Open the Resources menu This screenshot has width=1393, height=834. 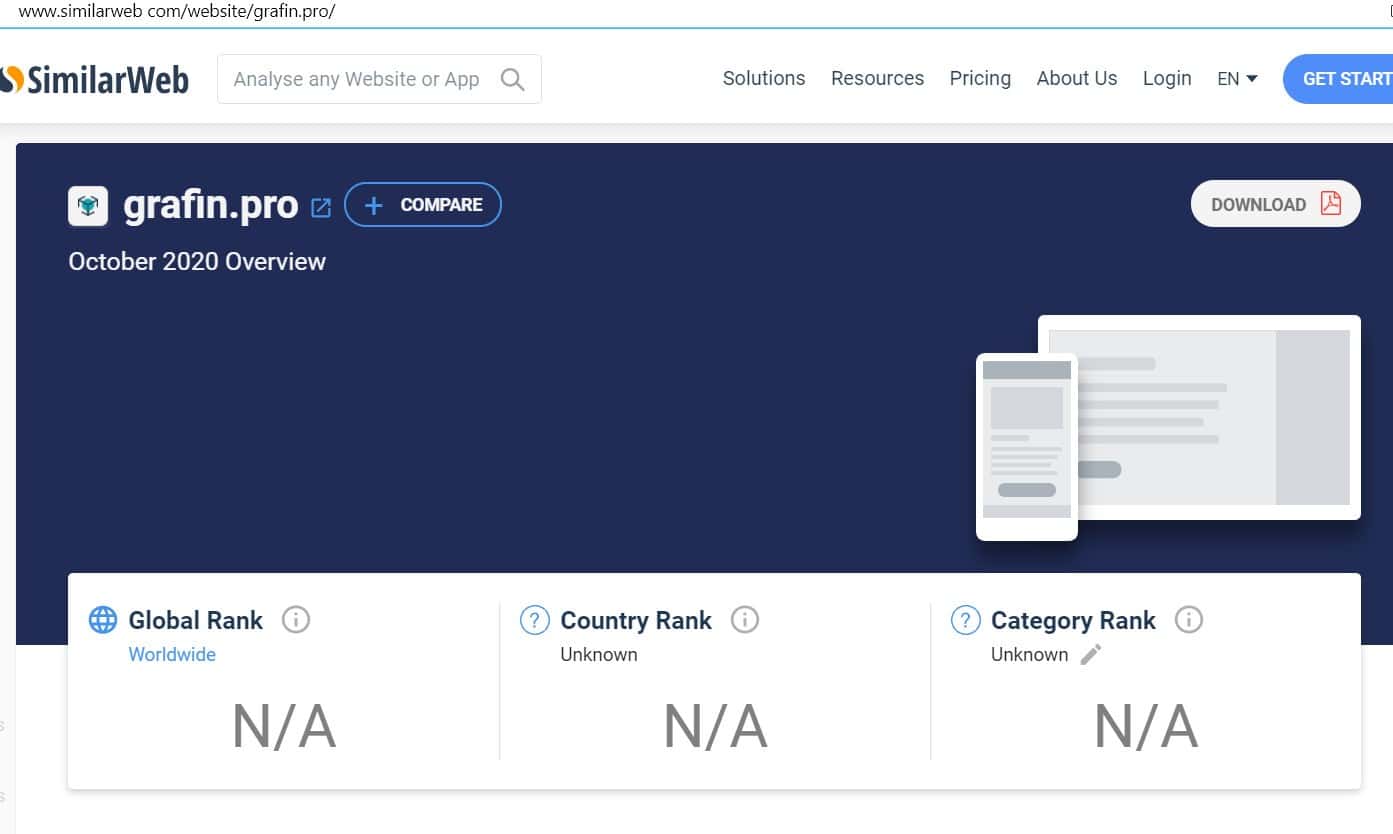(877, 78)
